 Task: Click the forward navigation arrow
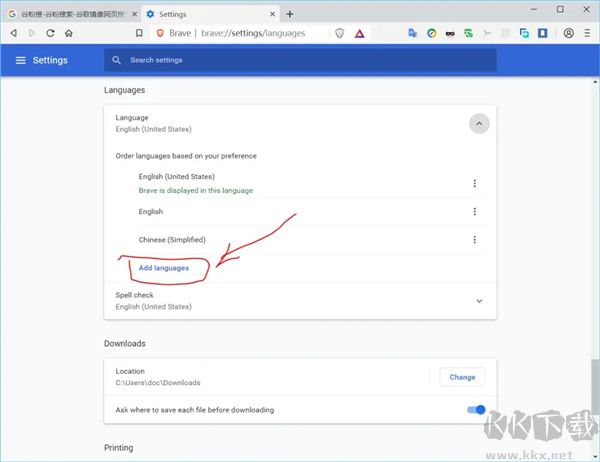pos(32,33)
